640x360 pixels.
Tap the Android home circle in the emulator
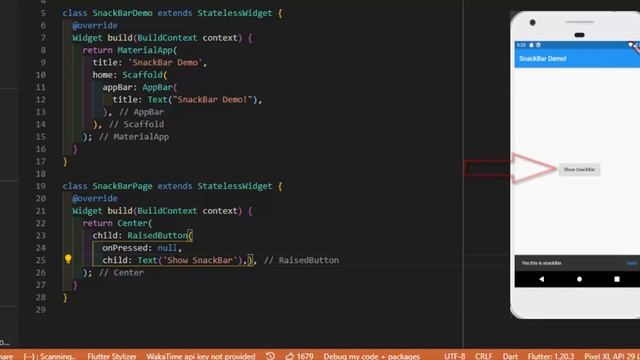[579, 279]
